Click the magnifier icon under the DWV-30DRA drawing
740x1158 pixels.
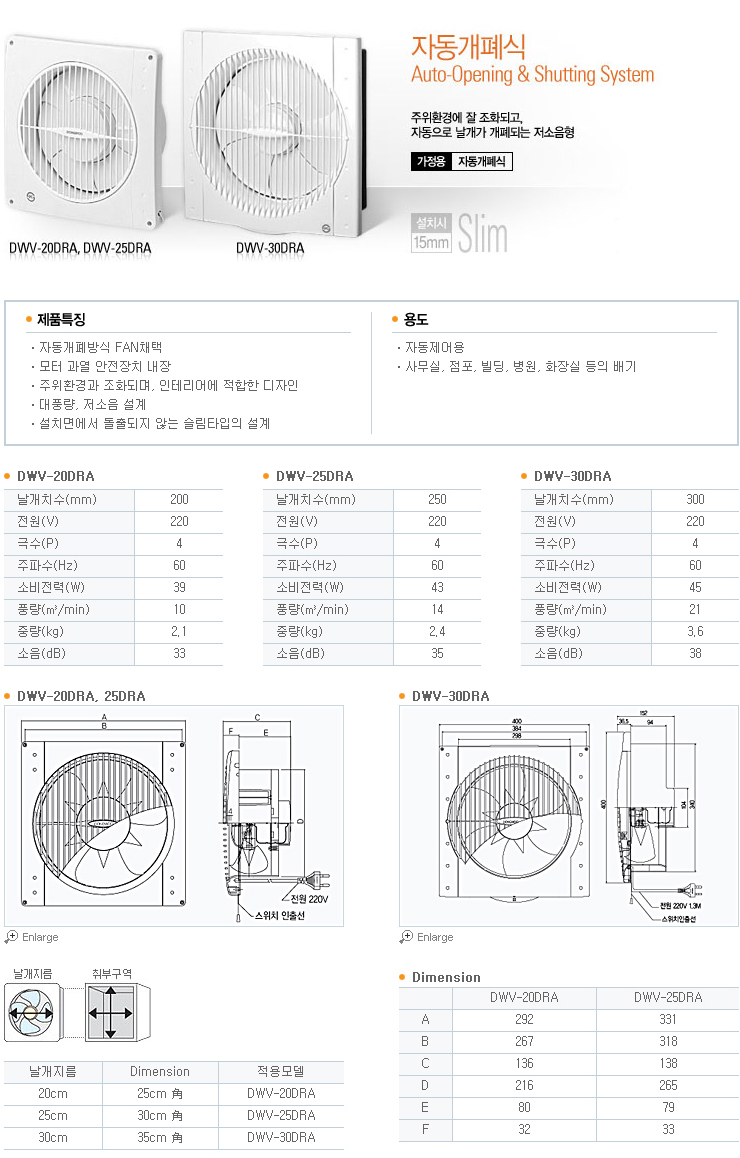coord(406,937)
